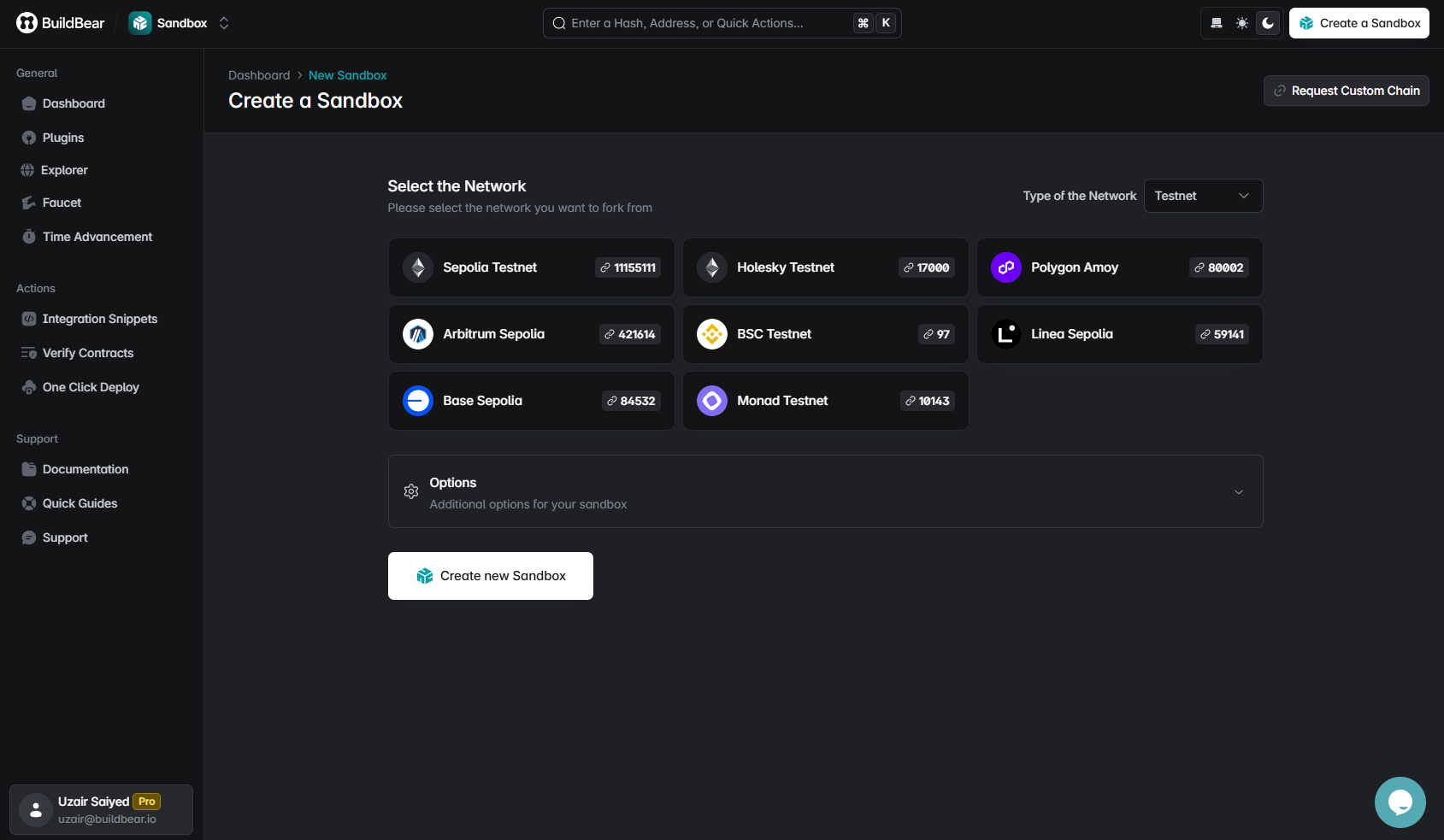Viewport: 1444px width, 840px height.
Task: Click the Quick Guides label
Action: tap(80, 503)
